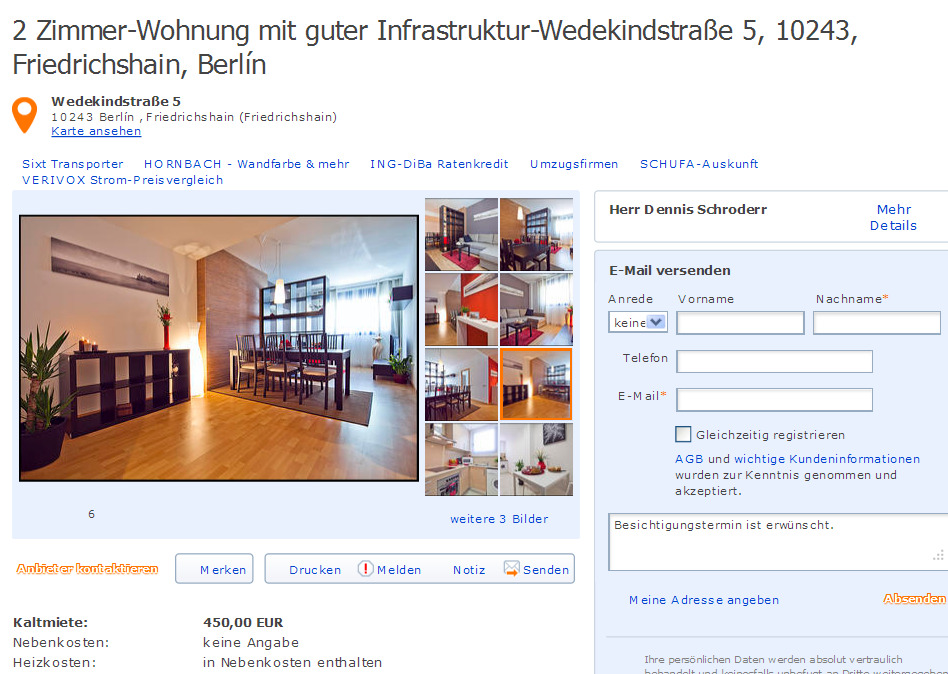Viewport: 948px width, 674px height.
Task: Click the text area resize grip
Action: 938,556
